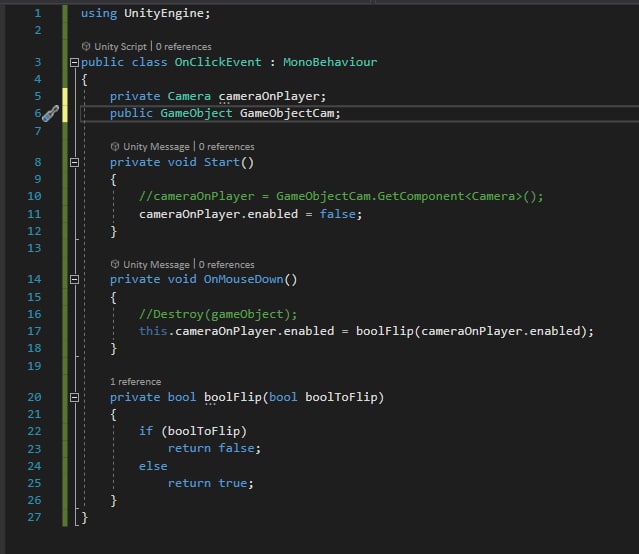Click the commented GetComponent<Camera> line
The width and height of the screenshot is (639, 554).
point(341,196)
